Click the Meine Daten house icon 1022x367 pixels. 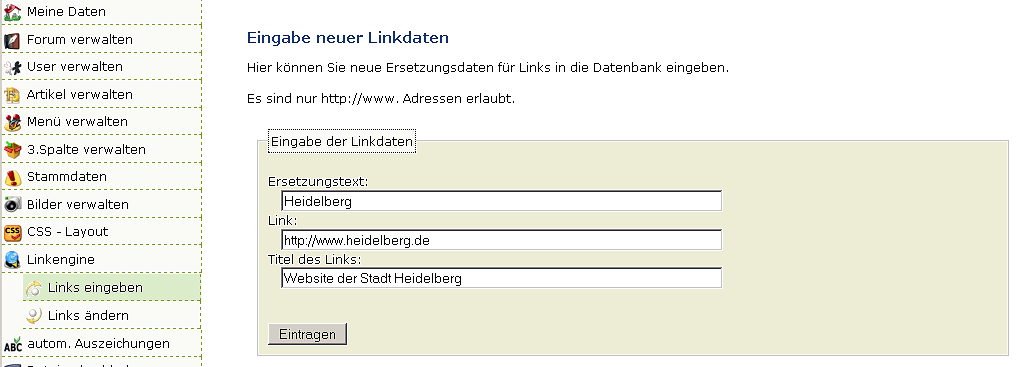click(12, 12)
